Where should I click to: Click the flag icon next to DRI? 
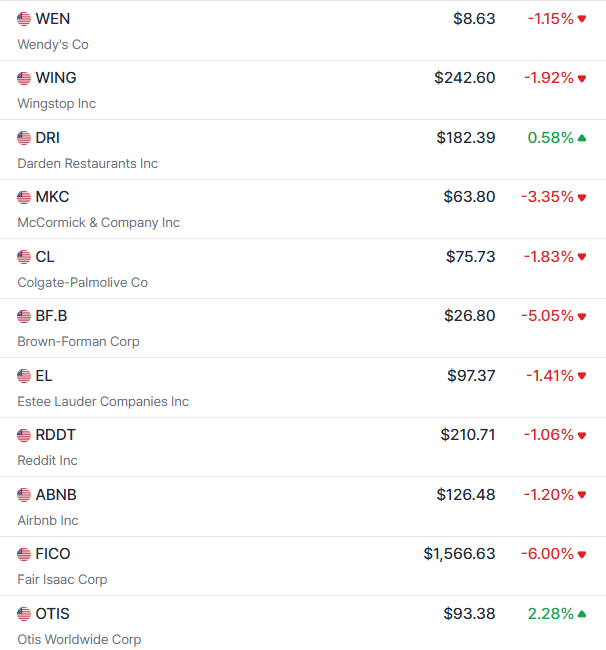click(x=24, y=138)
